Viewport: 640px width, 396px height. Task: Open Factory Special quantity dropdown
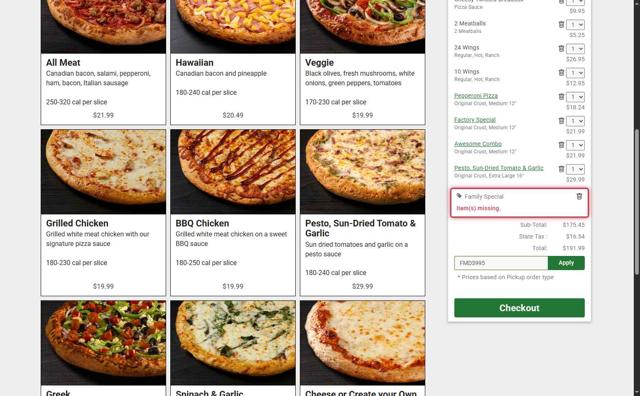pos(575,121)
